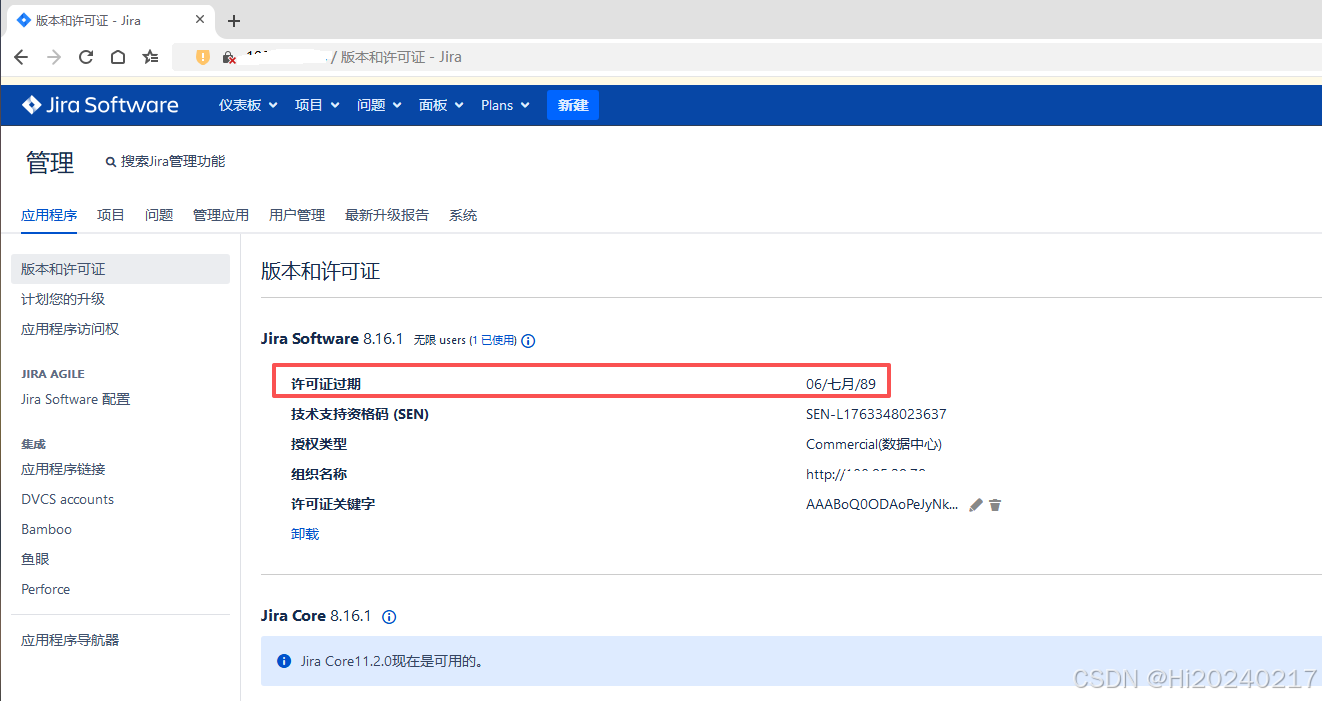
Task: Click the Jira Software logo
Action: [x=100, y=105]
